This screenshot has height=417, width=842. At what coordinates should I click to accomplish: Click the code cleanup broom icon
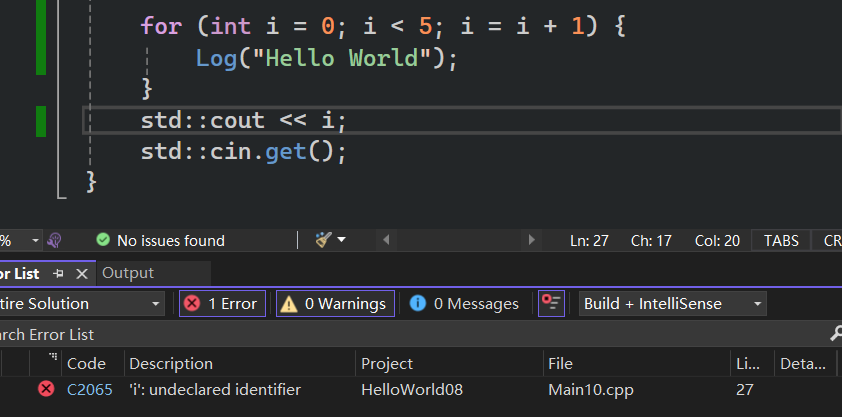tap(323, 240)
